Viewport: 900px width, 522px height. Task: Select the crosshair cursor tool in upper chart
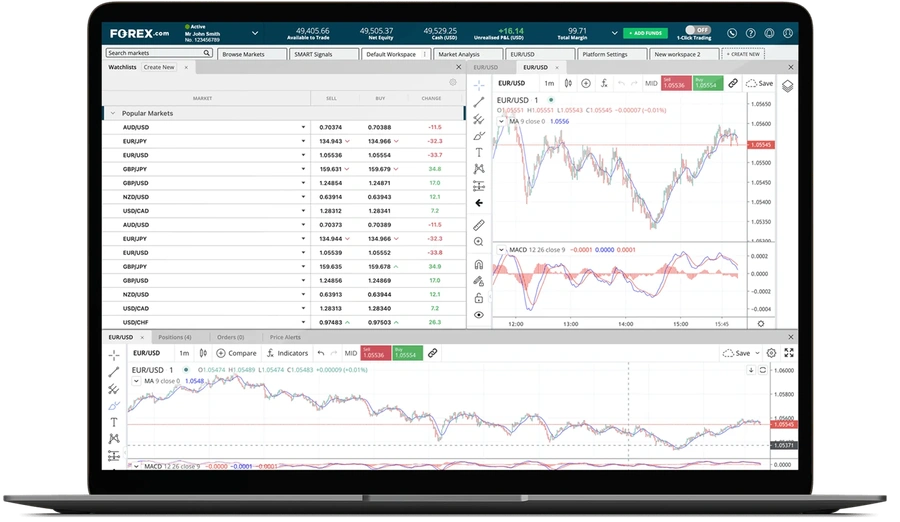(479, 86)
